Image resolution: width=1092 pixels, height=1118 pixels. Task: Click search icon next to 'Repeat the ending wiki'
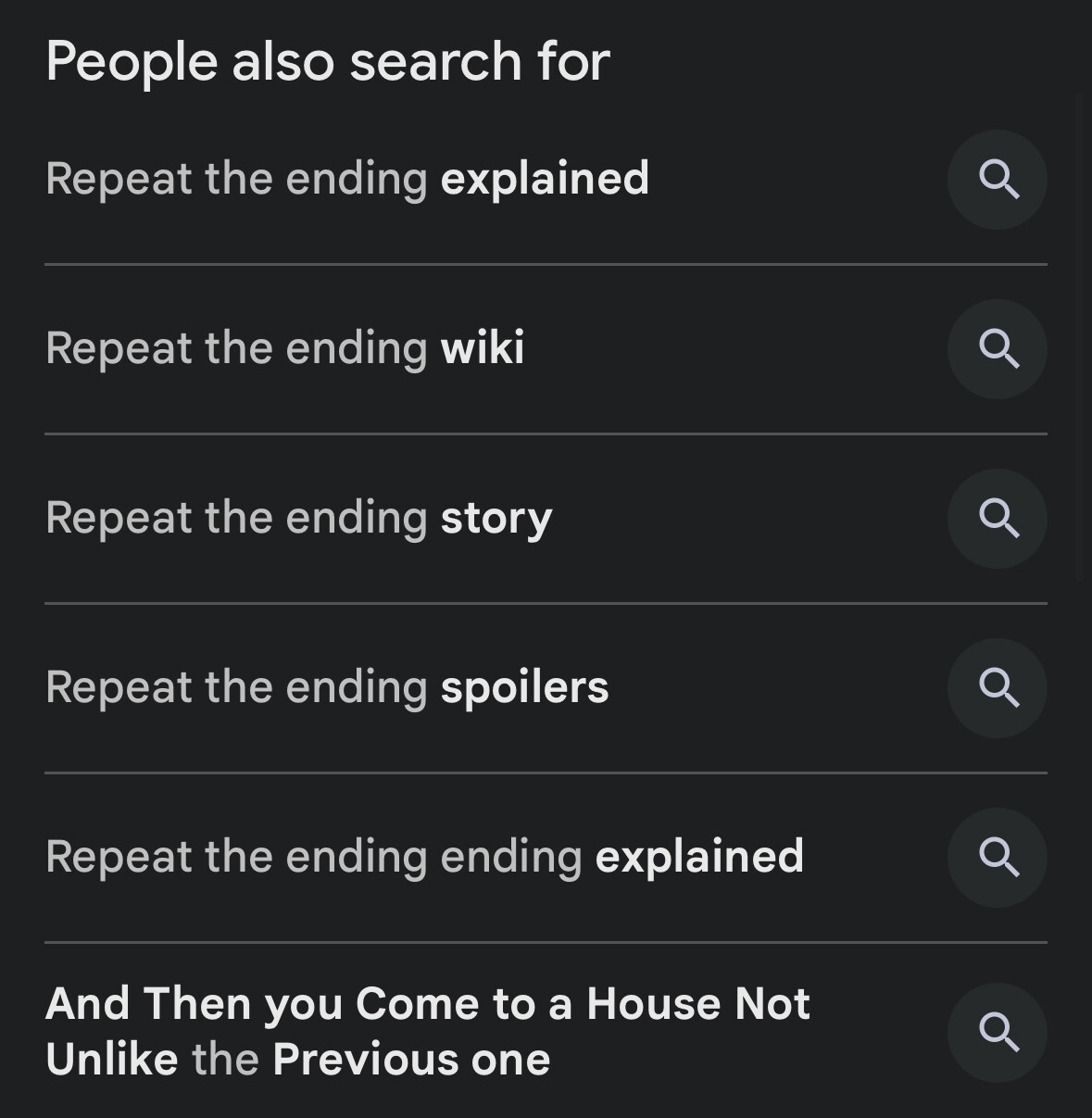[x=997, y=349]
